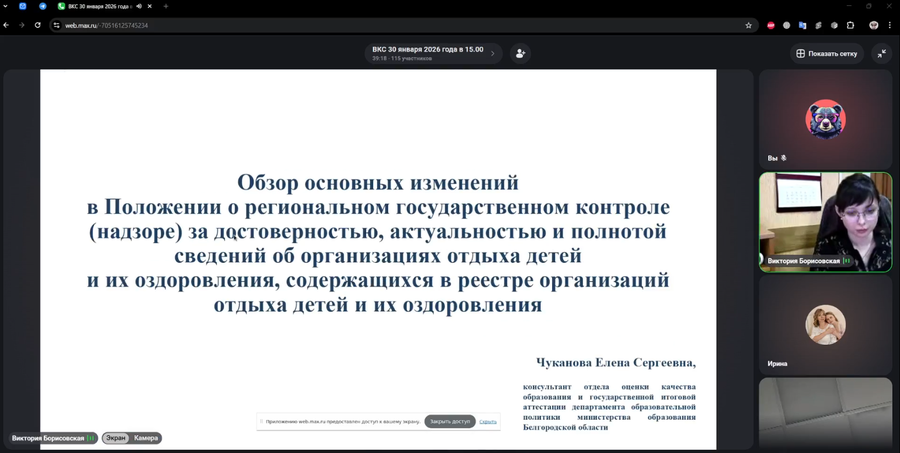900x453 pixels.
Task: Switch to the Экран view
Action: (116, 438)
